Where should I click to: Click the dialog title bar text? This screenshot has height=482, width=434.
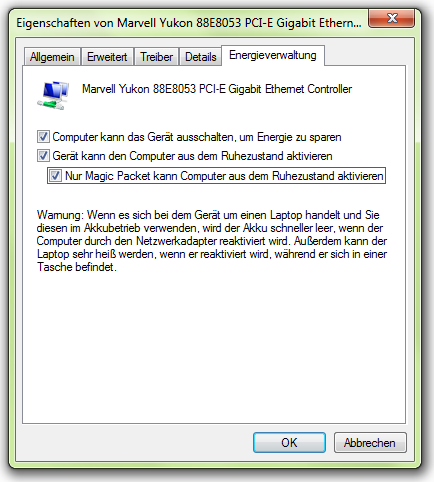(x=189, y=23)
